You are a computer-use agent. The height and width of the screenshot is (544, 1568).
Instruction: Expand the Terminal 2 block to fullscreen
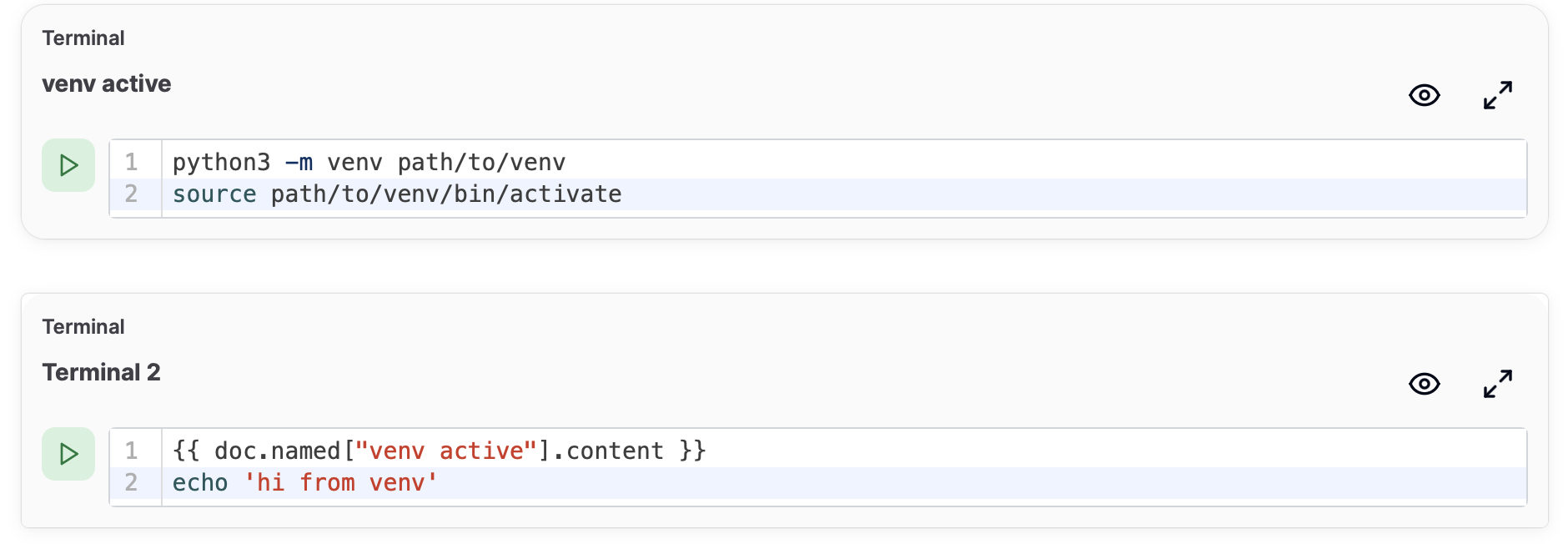pos(1498,384)
